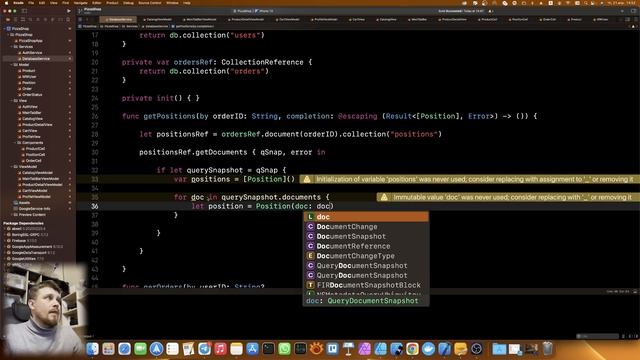Open PizzaShopApp file in navigator
640x360 pixels.
click(x=30, y=41)
